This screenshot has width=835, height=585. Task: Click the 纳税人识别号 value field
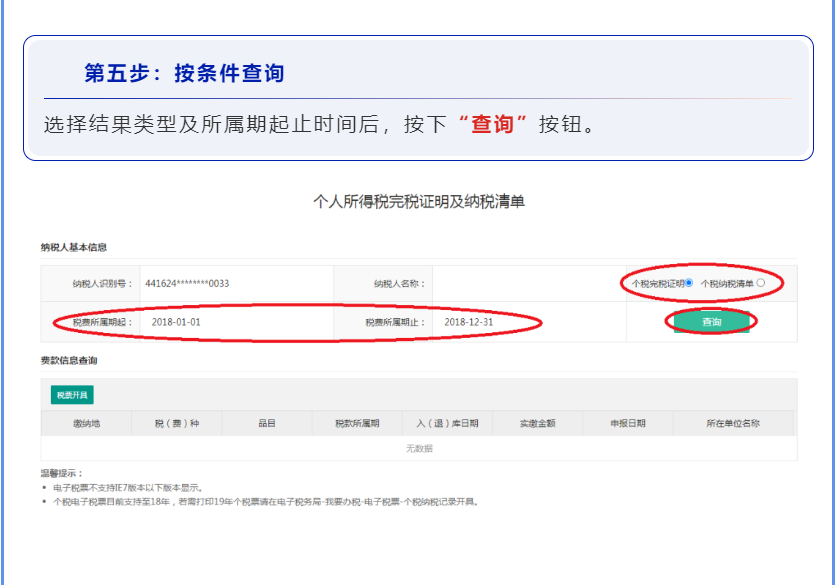[x=230, y=283]
